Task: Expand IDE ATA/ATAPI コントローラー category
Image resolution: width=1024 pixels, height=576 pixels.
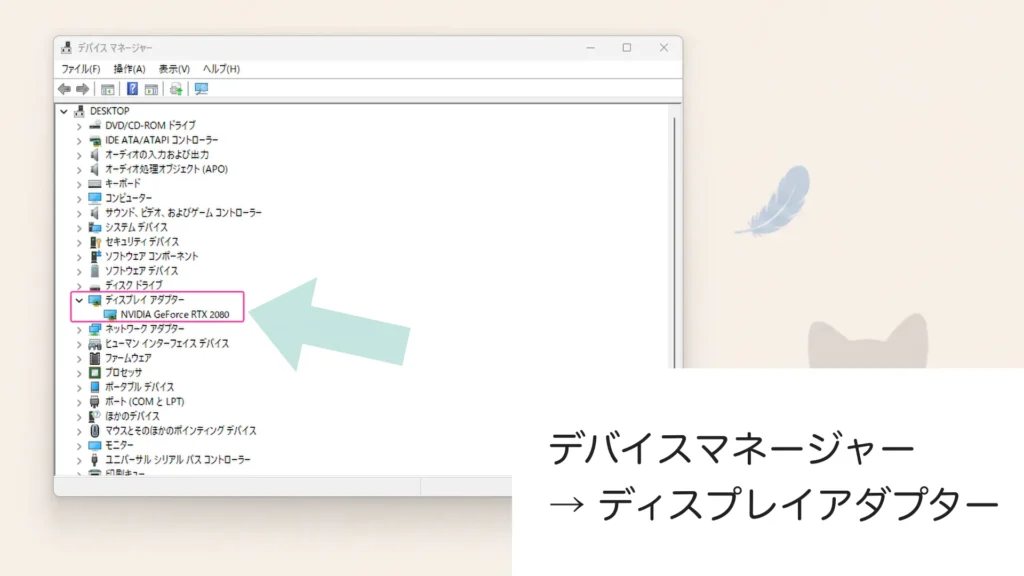Action: [79, 140]
